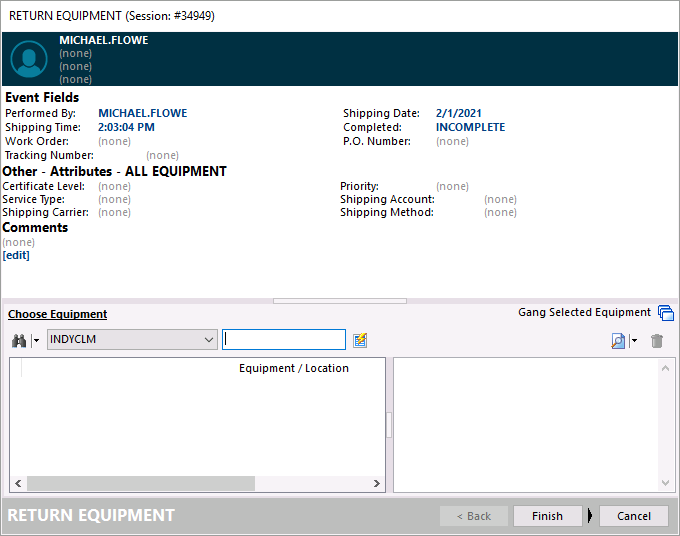This screenshot has width=680, height=536.
Task: Open the binoculars search options arrow
Action: (x=36, y=340)
